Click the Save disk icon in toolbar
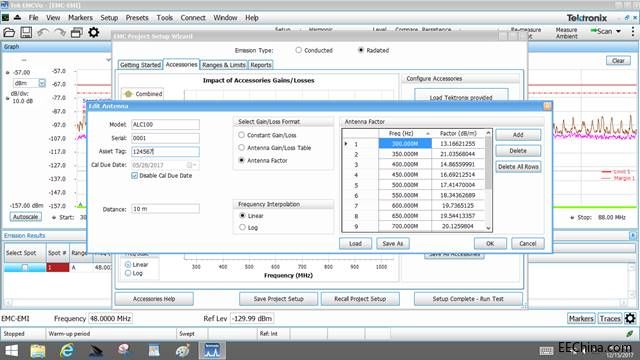Image resolution: width=640 pixels, height=360 pixels. point(27,33)
